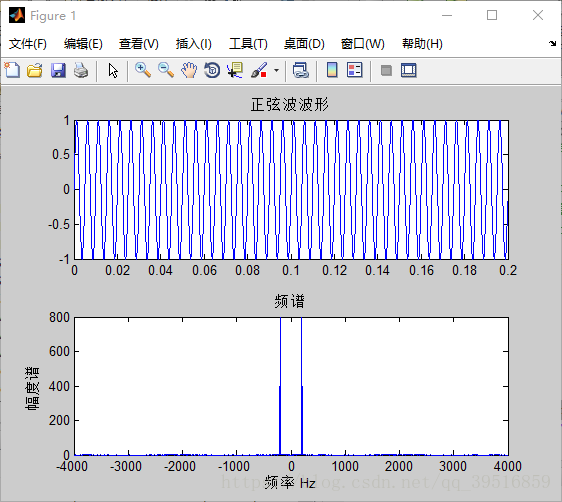This screenshot has height=502, width=562.
Task: Select the Edit Plot arrow tool
Action: coord(113,71)
